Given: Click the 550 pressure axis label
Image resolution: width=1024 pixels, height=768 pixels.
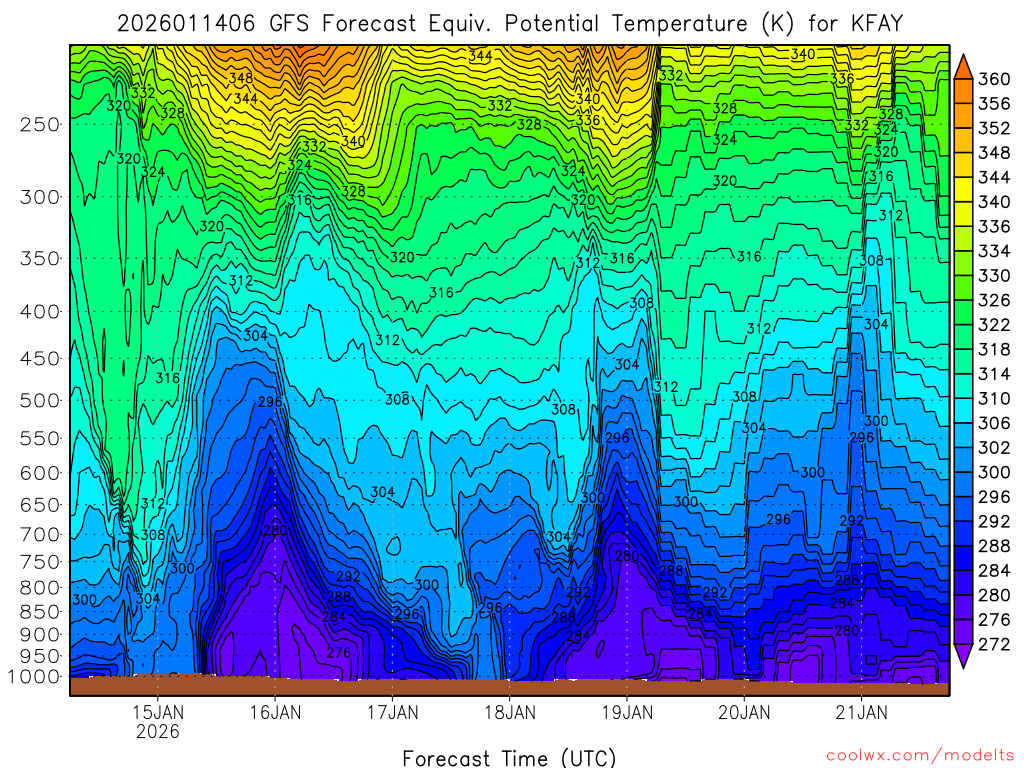Looking at the screenshot, I should tap(40, 438).
